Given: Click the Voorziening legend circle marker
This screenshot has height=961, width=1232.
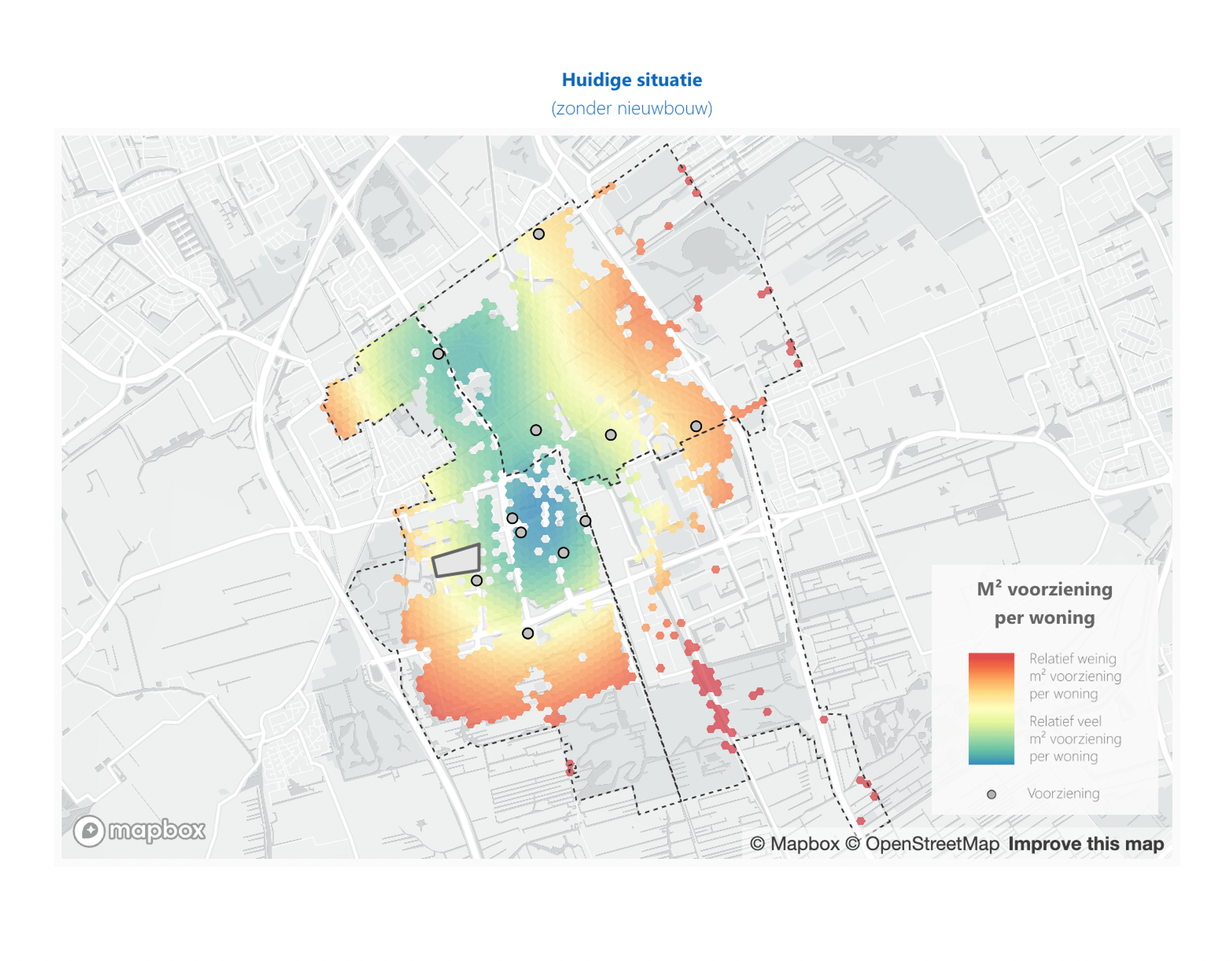Looking at the screenshot, I should pos(991,794).
